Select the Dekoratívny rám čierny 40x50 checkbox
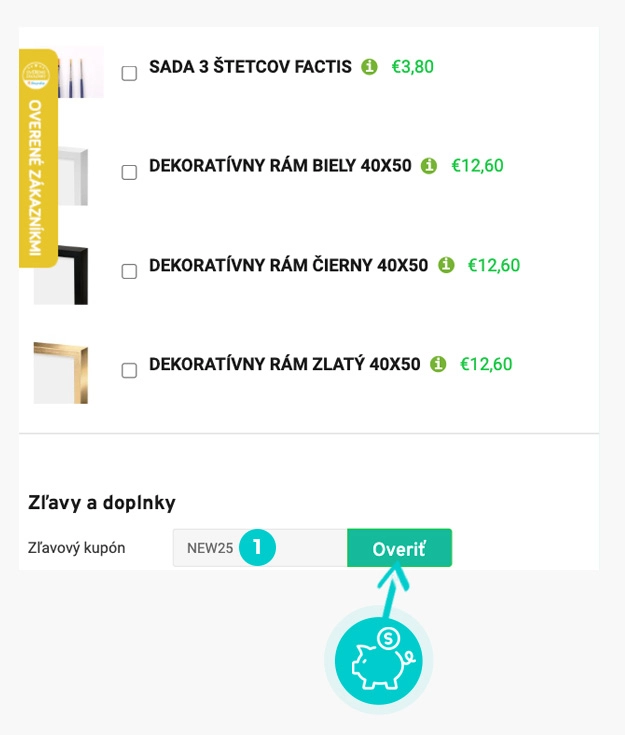This screenshot has width=625, height=735. click(129, 271)
